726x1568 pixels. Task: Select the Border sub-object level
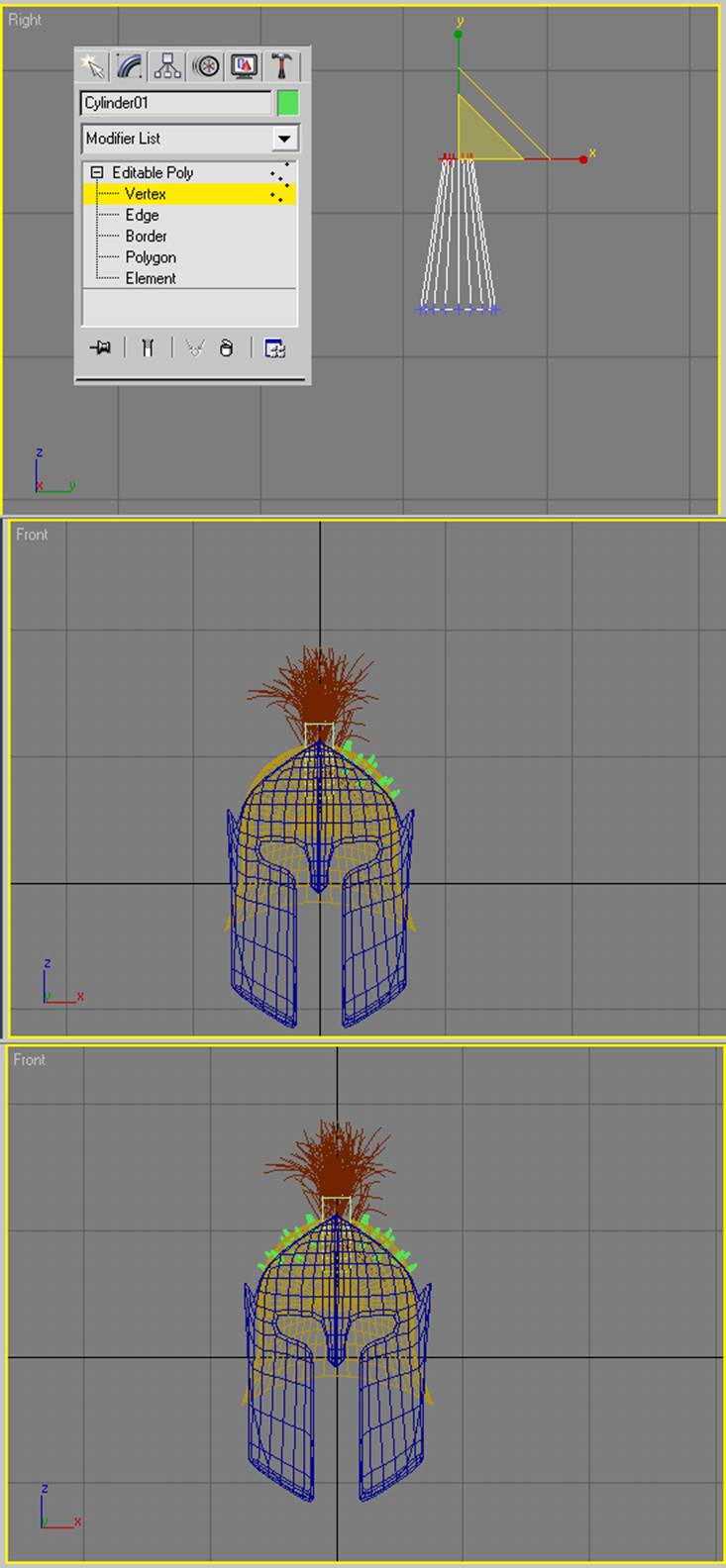(x=146, y=236)
